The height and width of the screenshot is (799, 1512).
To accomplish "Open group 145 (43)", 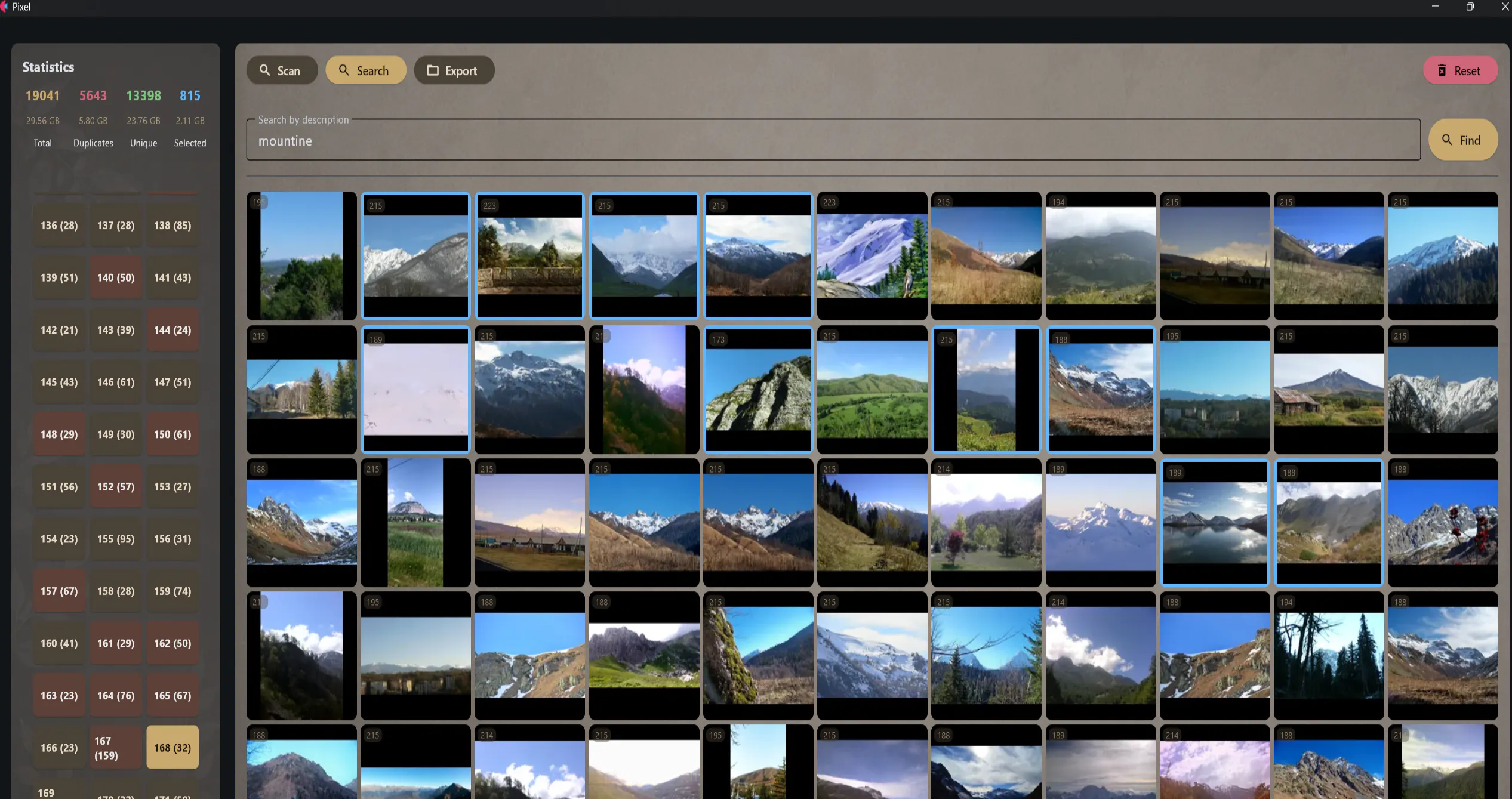I will 59,382.
